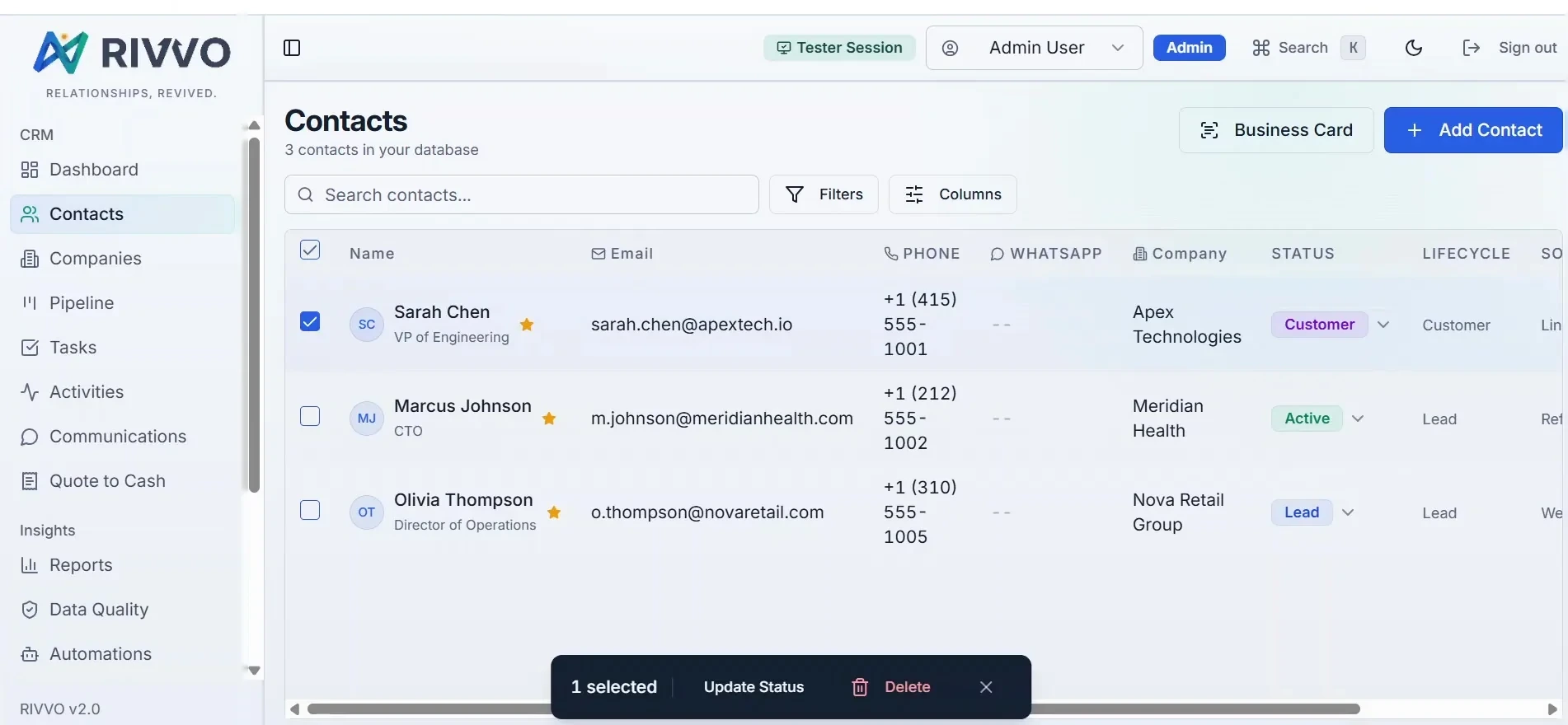Uncheck Sarah Chen's row checkbox

[x=310, y=321]
